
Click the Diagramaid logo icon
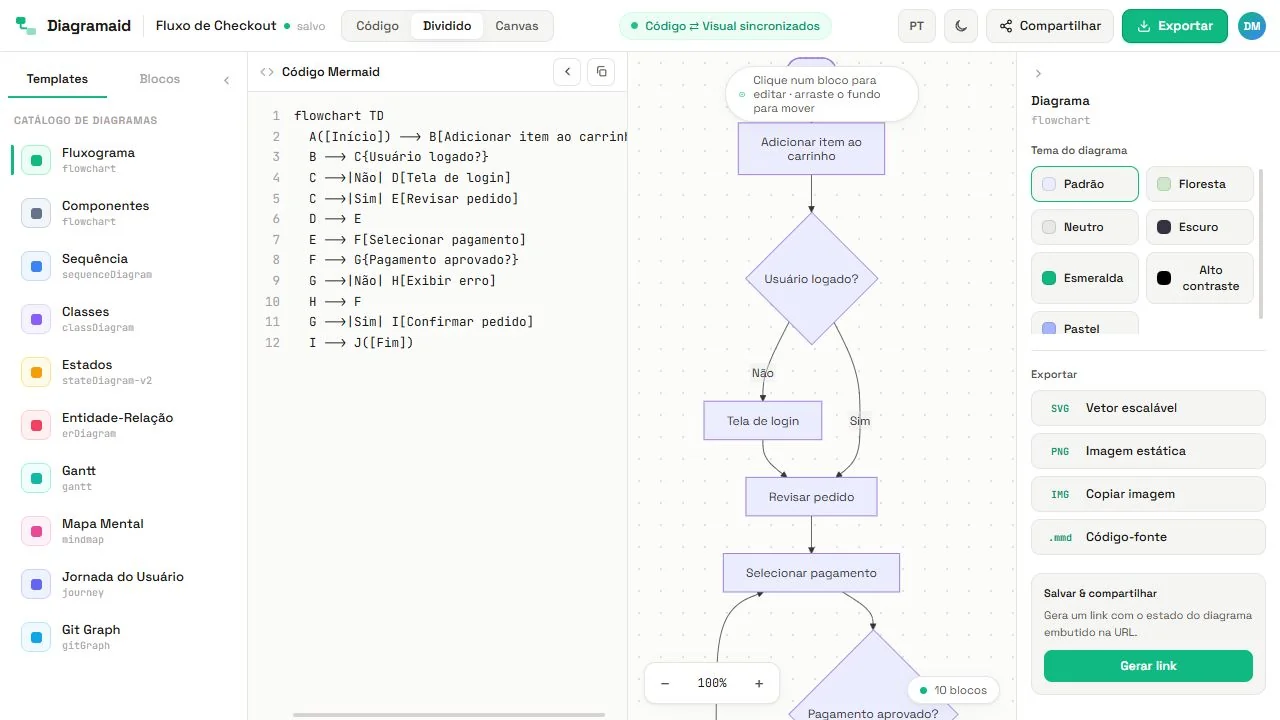[26, 26]
